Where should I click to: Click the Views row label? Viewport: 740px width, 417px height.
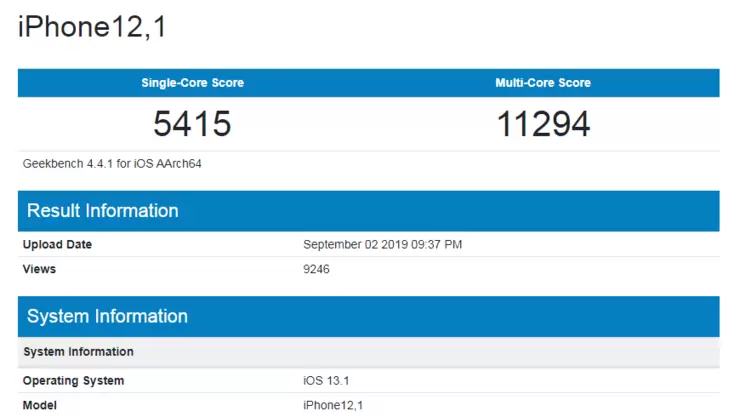[x=39, y=269]
